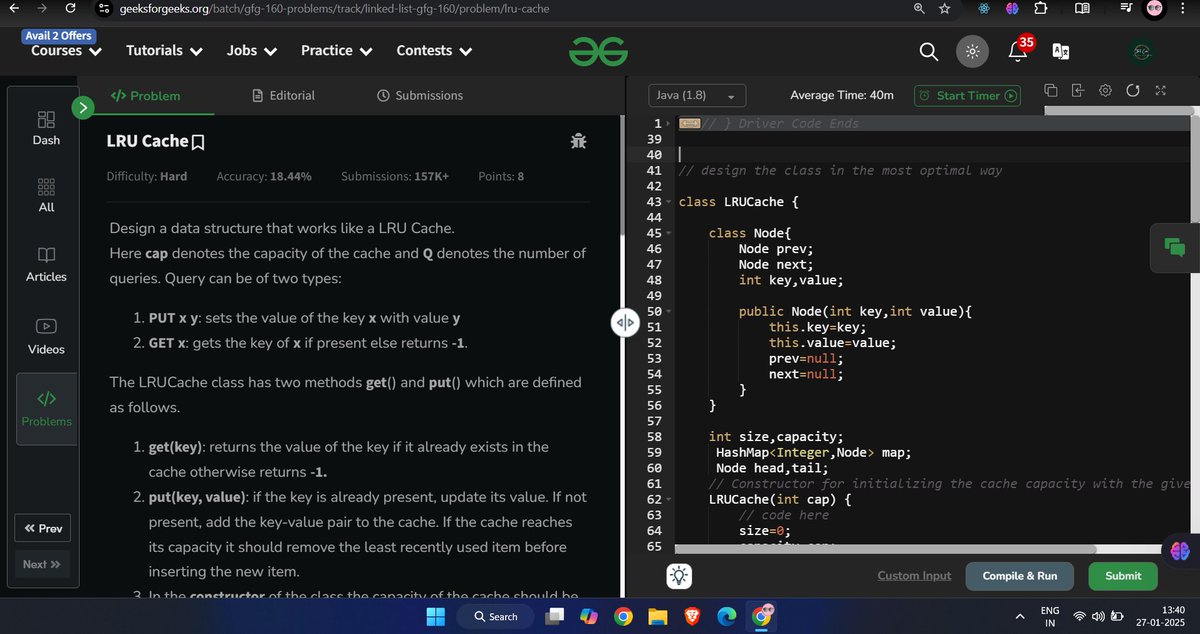Open the Java (1.8) language dropdown
The image size is (1200, 634).
pos(696,95)
